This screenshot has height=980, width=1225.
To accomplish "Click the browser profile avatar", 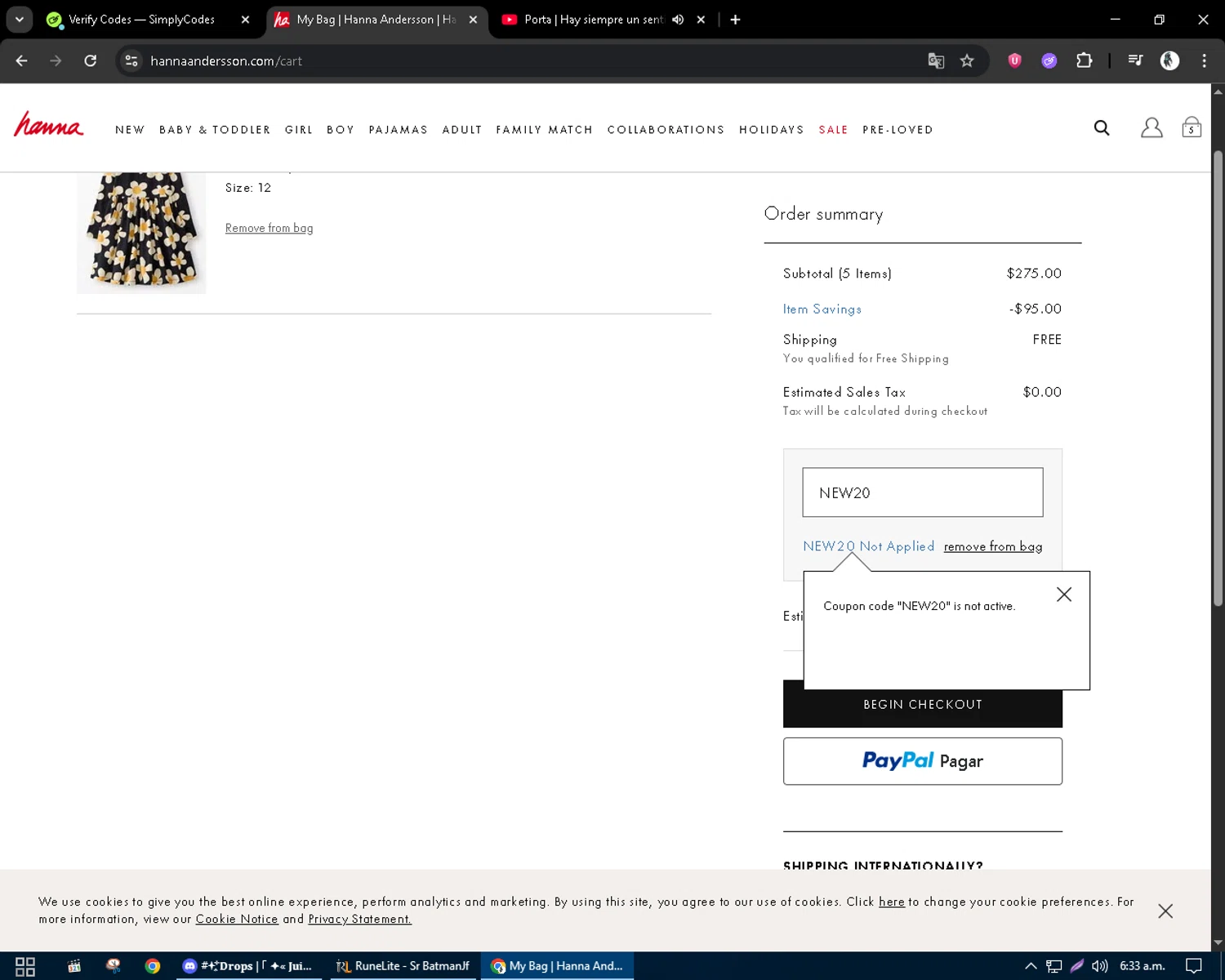I will click(x=1169, y=60).
